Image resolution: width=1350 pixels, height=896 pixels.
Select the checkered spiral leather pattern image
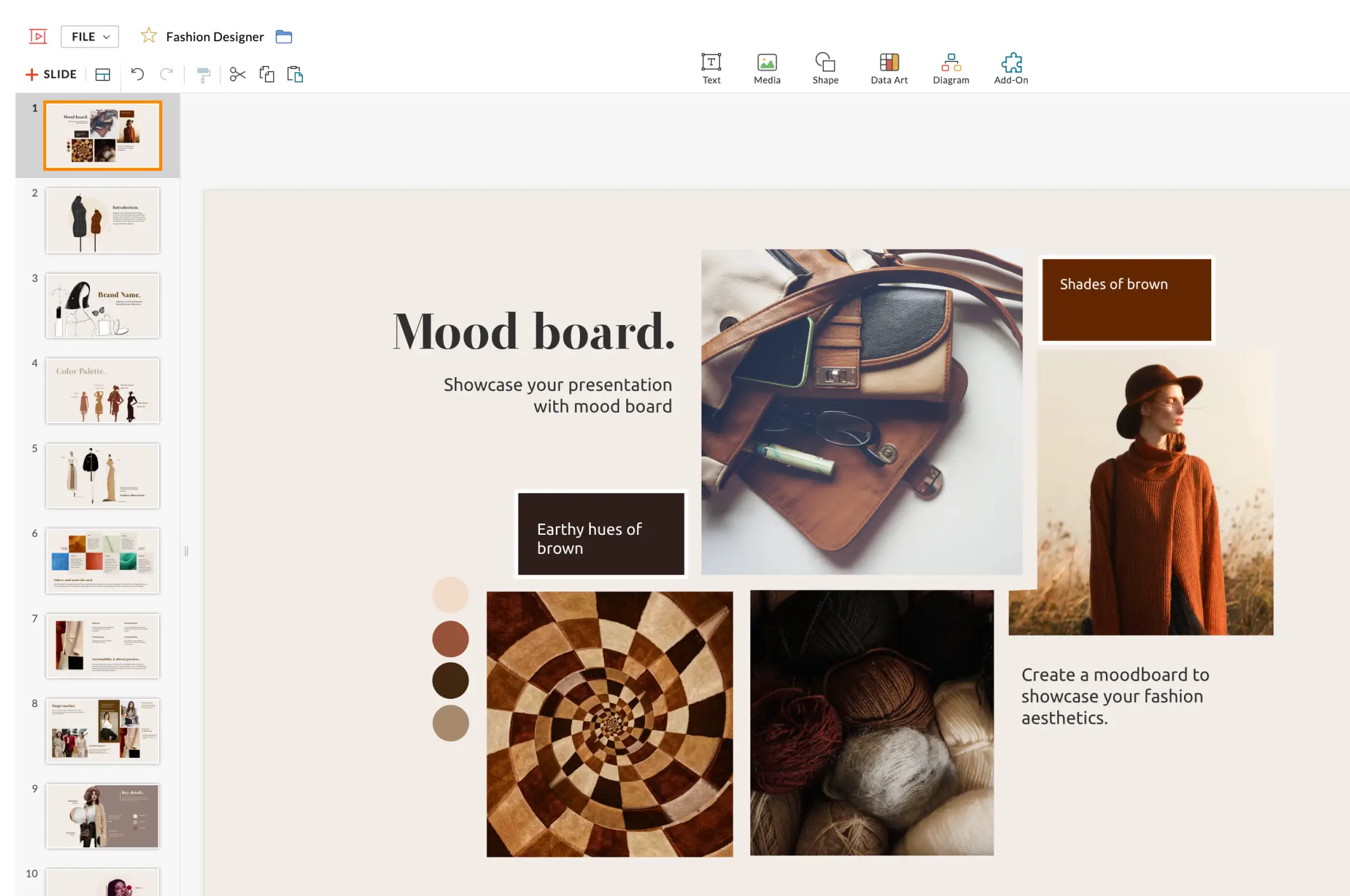tap(610, 724)
